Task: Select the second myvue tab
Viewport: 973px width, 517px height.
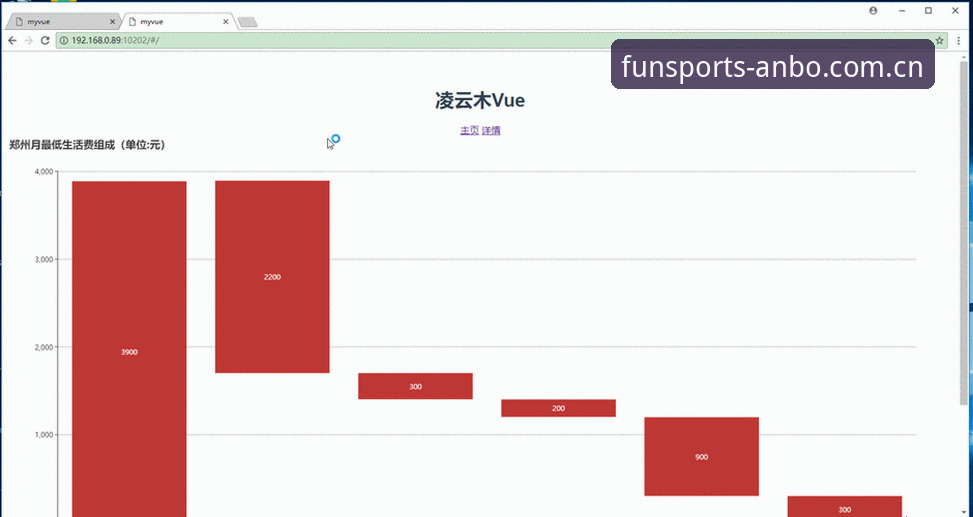Action: click(x=180, y=22)
